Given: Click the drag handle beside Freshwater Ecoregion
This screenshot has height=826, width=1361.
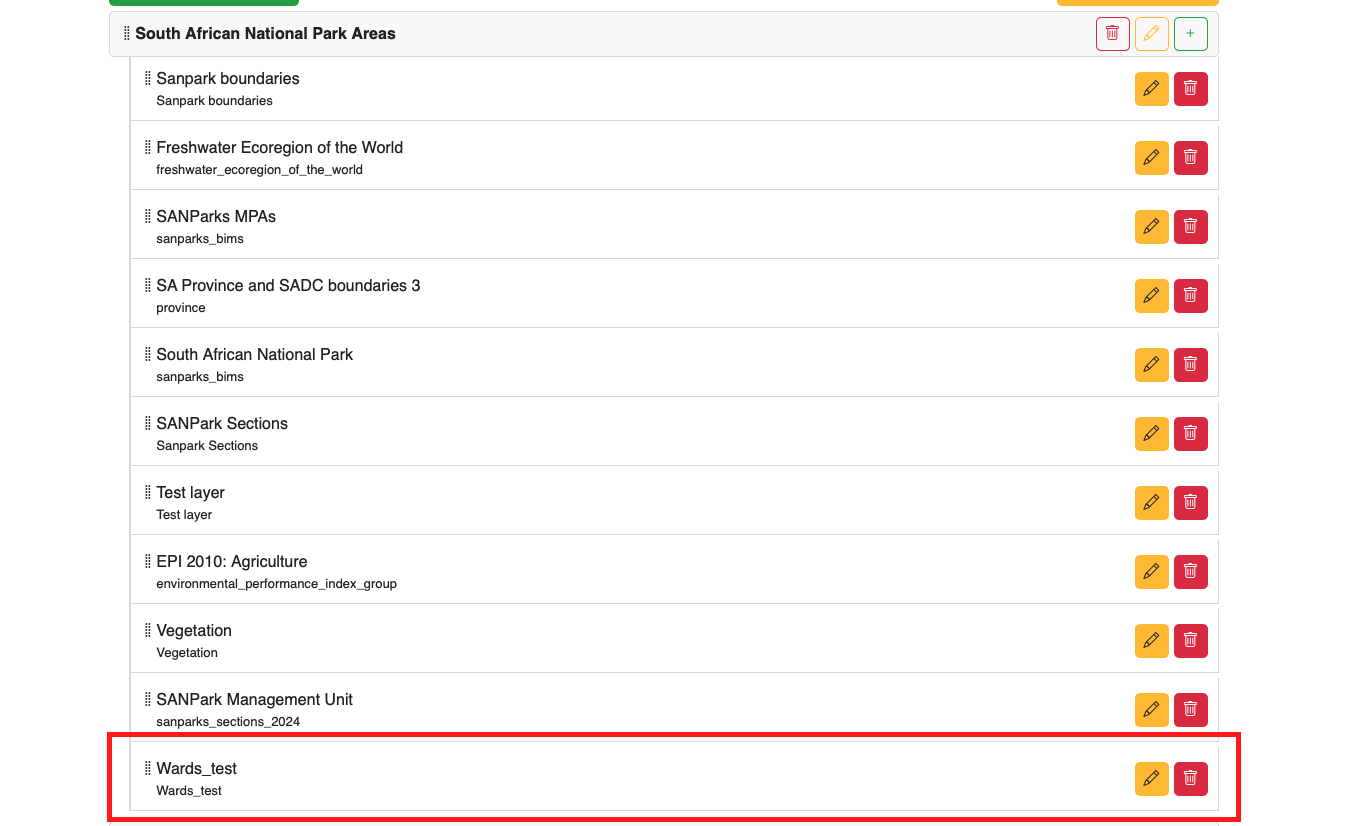Looking at the screenshot, I should click(x=148, y=147).
